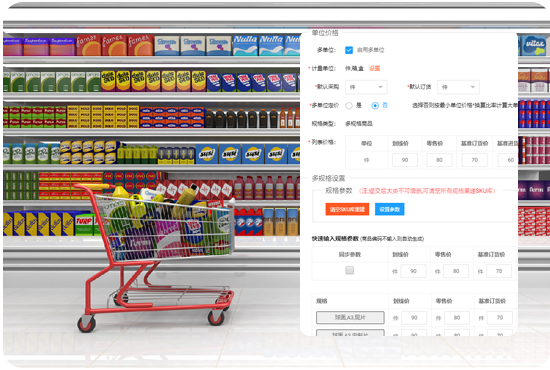Select the 是 radio for 多单位定价
Screen dimensions: 550x370
tap(349, 106)
